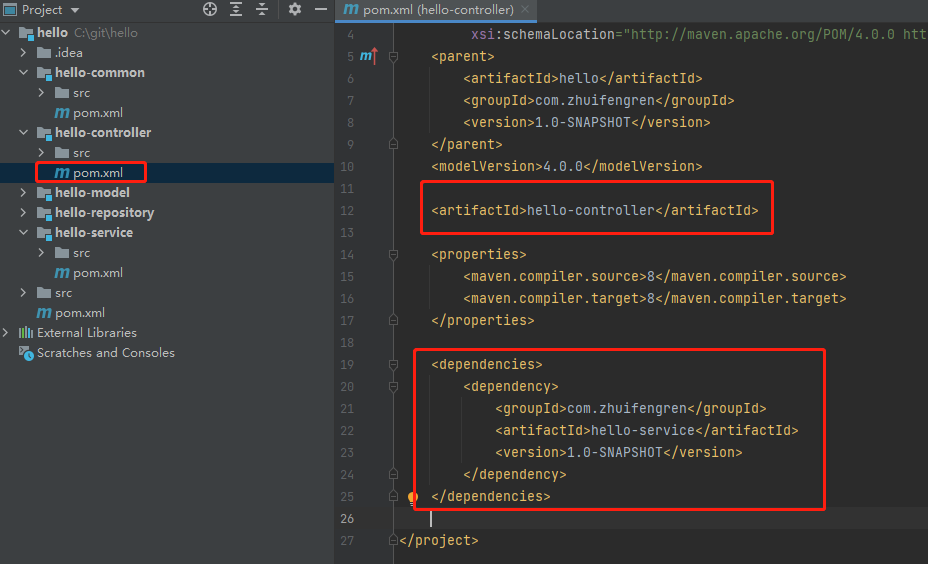This screenshot has width=928, height=564.
Task: Click the Collapse All icon in Project panel
Action: pyautogui.click(x=262, y=9)
